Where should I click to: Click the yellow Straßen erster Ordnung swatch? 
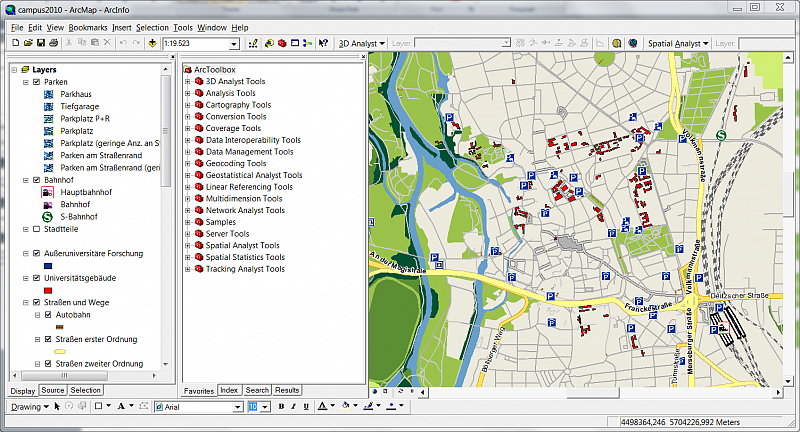(x=60, y=351)
